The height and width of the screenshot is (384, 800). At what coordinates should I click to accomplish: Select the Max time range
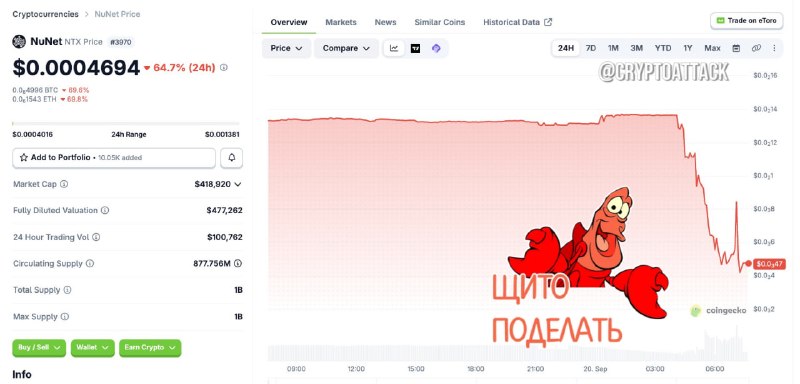712,48
